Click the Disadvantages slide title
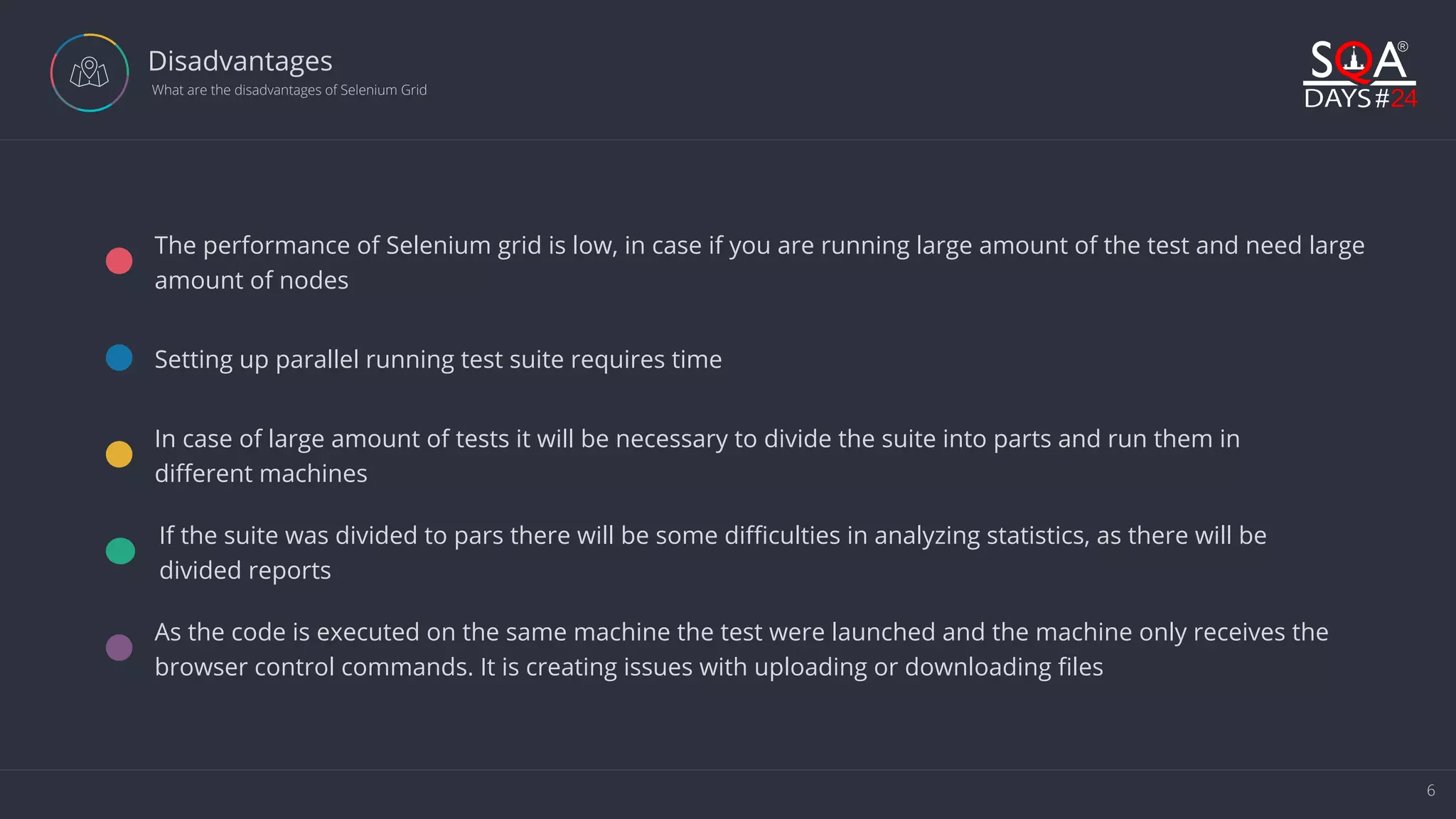 [240, 61]
